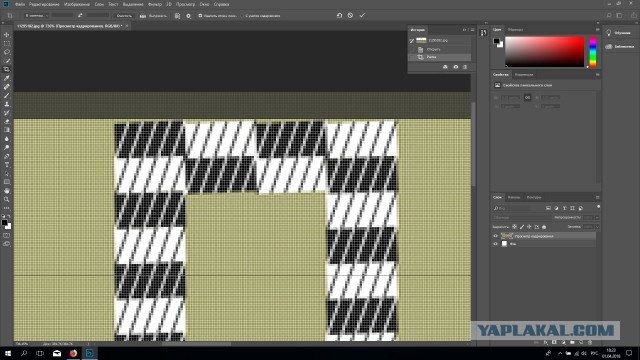640x360 pixels.
Task: Click the straighten level icon
Action: point(143,16)
